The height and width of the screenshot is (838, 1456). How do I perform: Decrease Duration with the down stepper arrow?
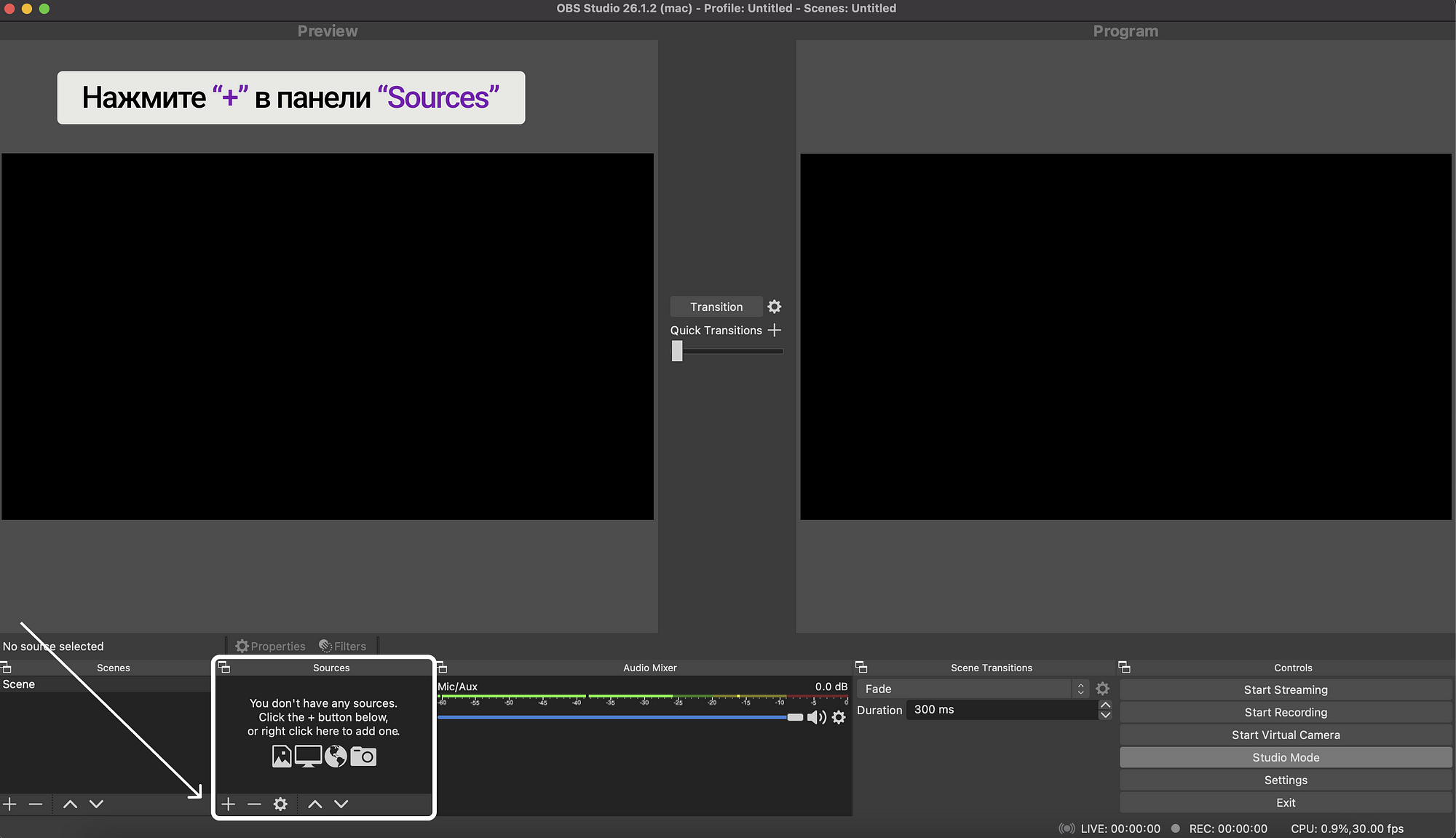1105,715
